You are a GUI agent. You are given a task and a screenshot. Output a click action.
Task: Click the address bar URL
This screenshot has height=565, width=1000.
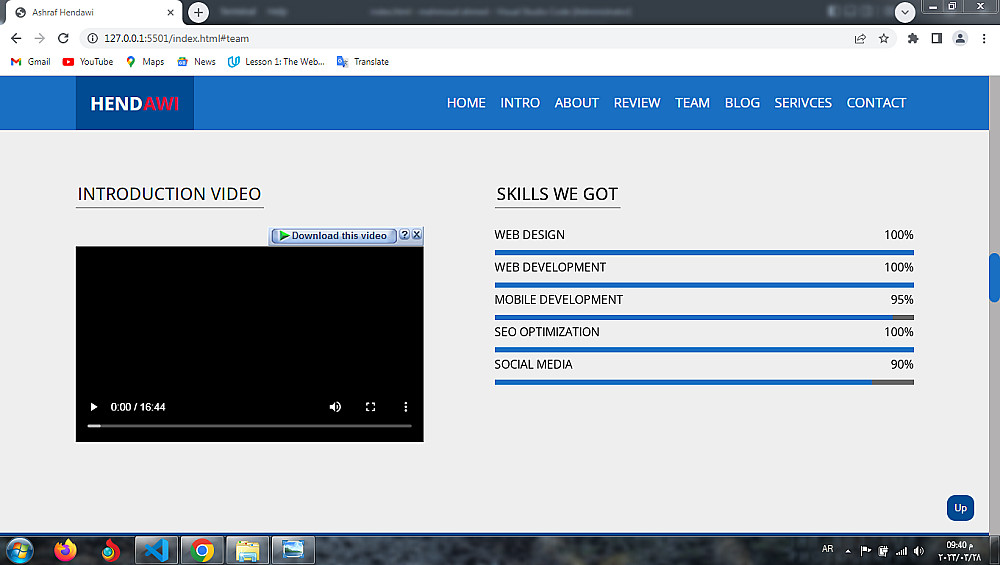tap(177, 38)
